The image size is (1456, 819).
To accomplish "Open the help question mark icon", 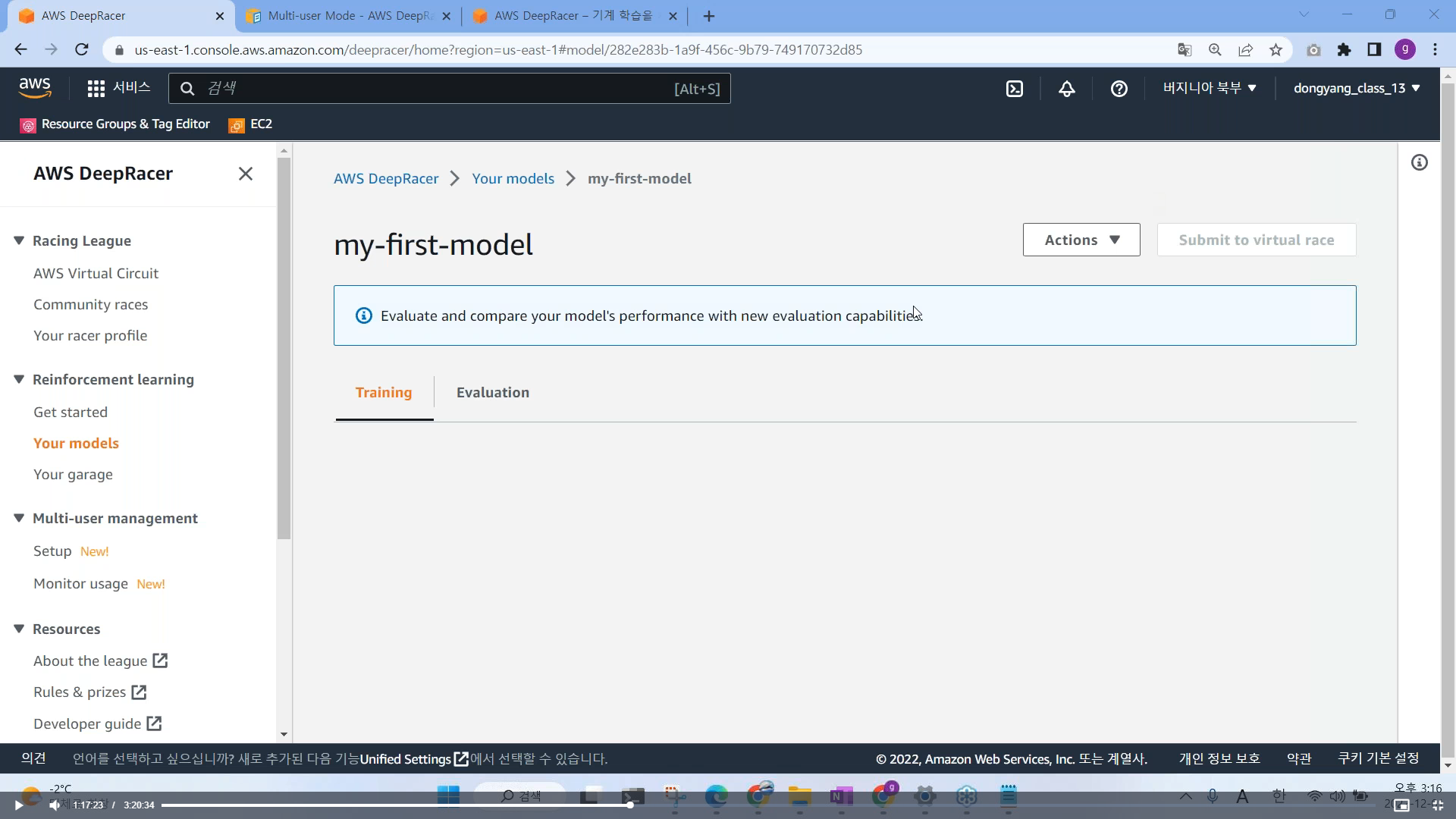I will point(1119,89).
